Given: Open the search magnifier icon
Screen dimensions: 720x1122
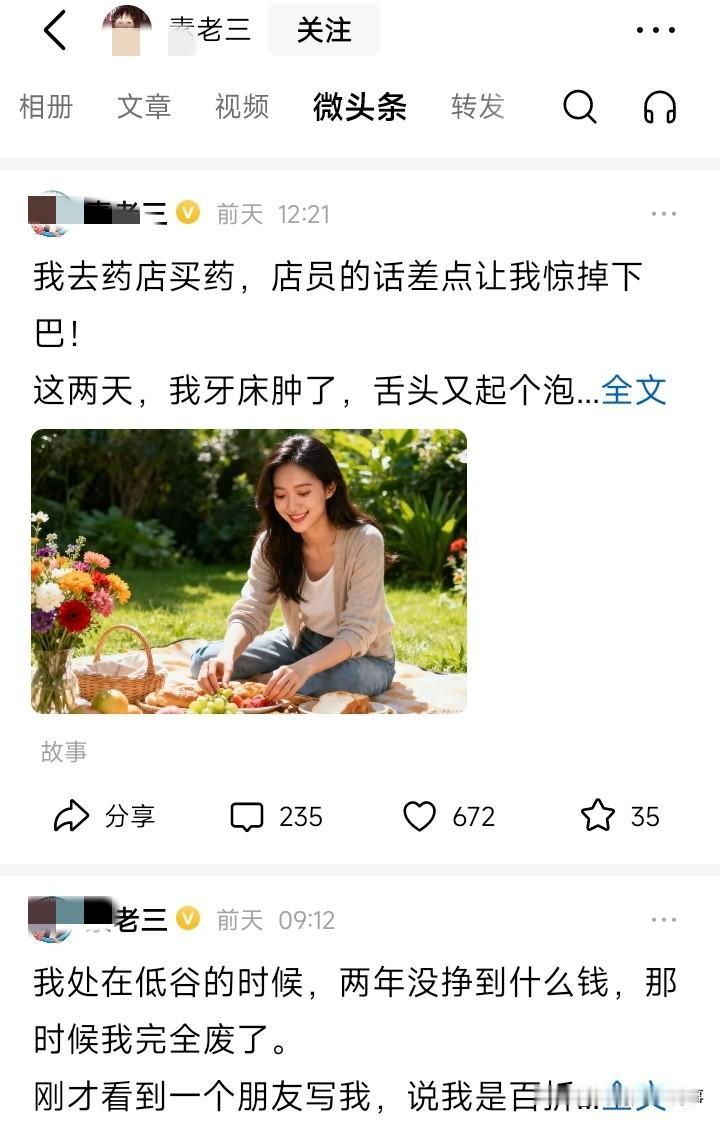Looking at the screenshot, I should (x=579, y=107).
